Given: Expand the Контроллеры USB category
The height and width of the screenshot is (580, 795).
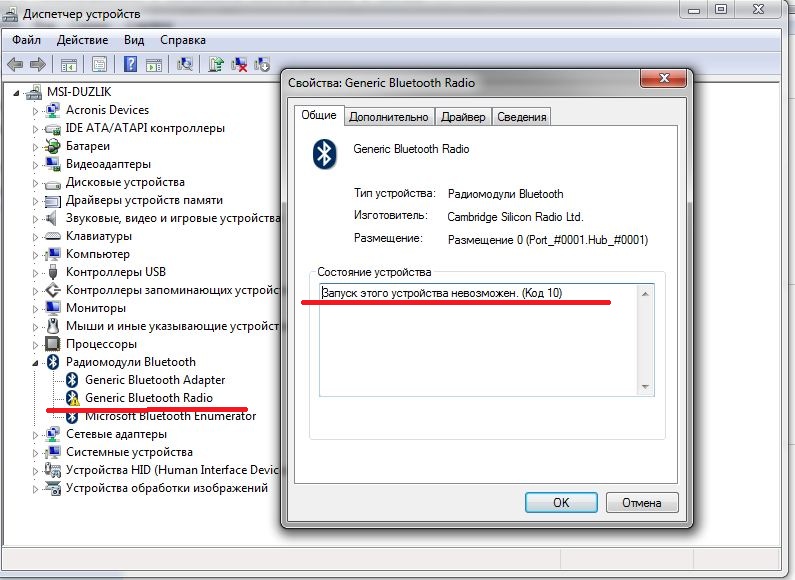Looking at the screenshot, I should (37, 272).
